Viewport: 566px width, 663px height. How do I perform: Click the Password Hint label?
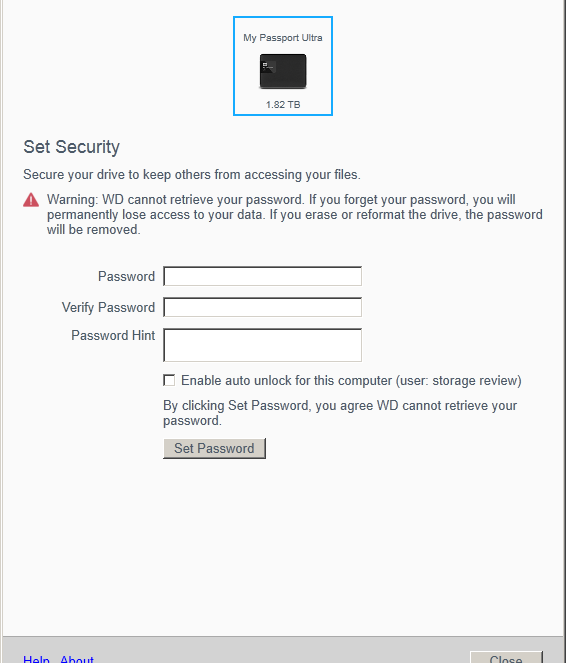(x=113, y=335)
